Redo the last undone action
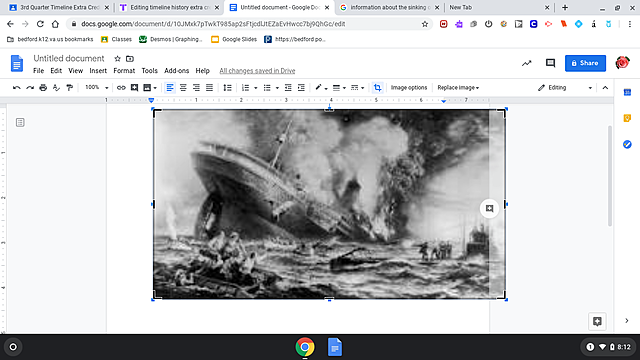 click(x=30, y=87)
